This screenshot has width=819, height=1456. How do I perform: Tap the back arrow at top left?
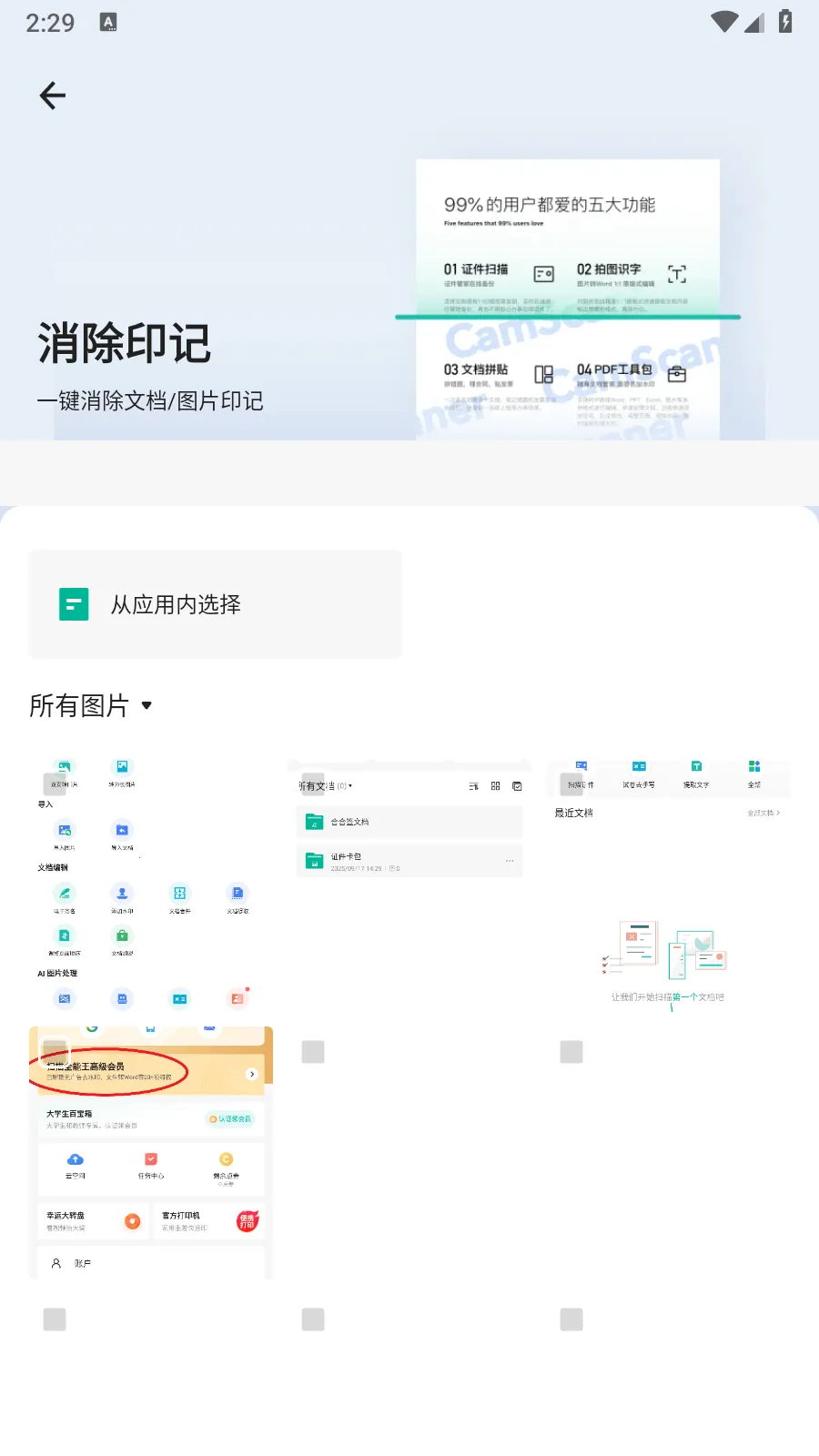pos(53,96)
